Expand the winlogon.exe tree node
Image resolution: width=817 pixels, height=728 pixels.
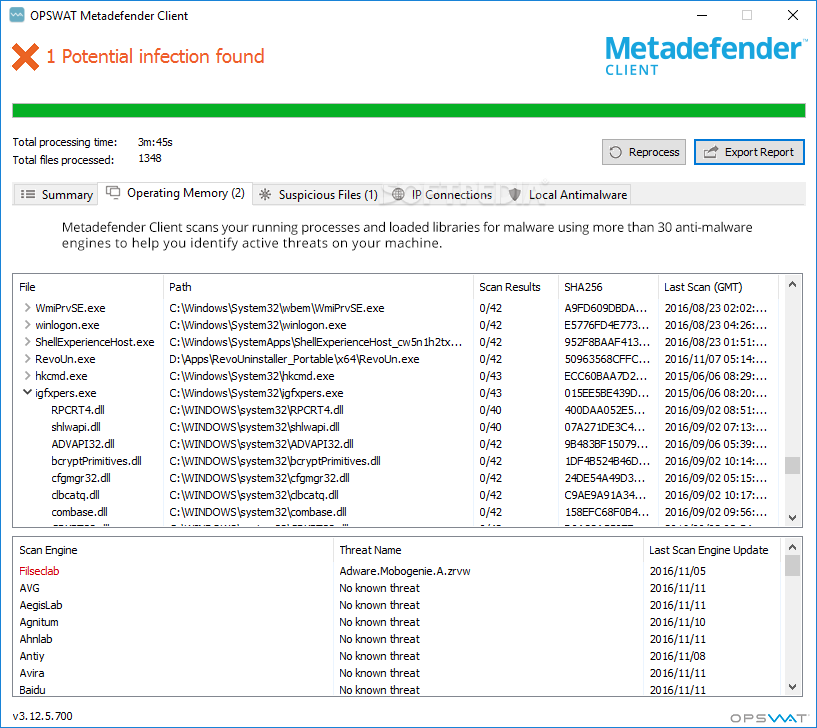[x=27, y=325]
